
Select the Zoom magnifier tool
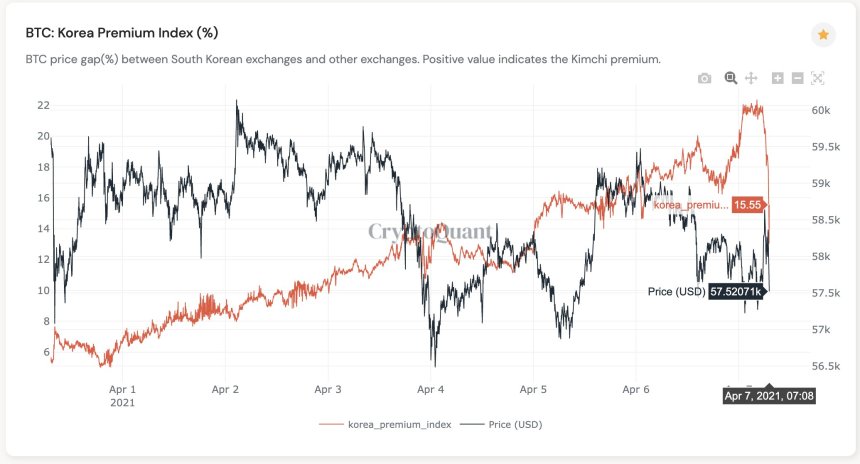coord(730,78)
